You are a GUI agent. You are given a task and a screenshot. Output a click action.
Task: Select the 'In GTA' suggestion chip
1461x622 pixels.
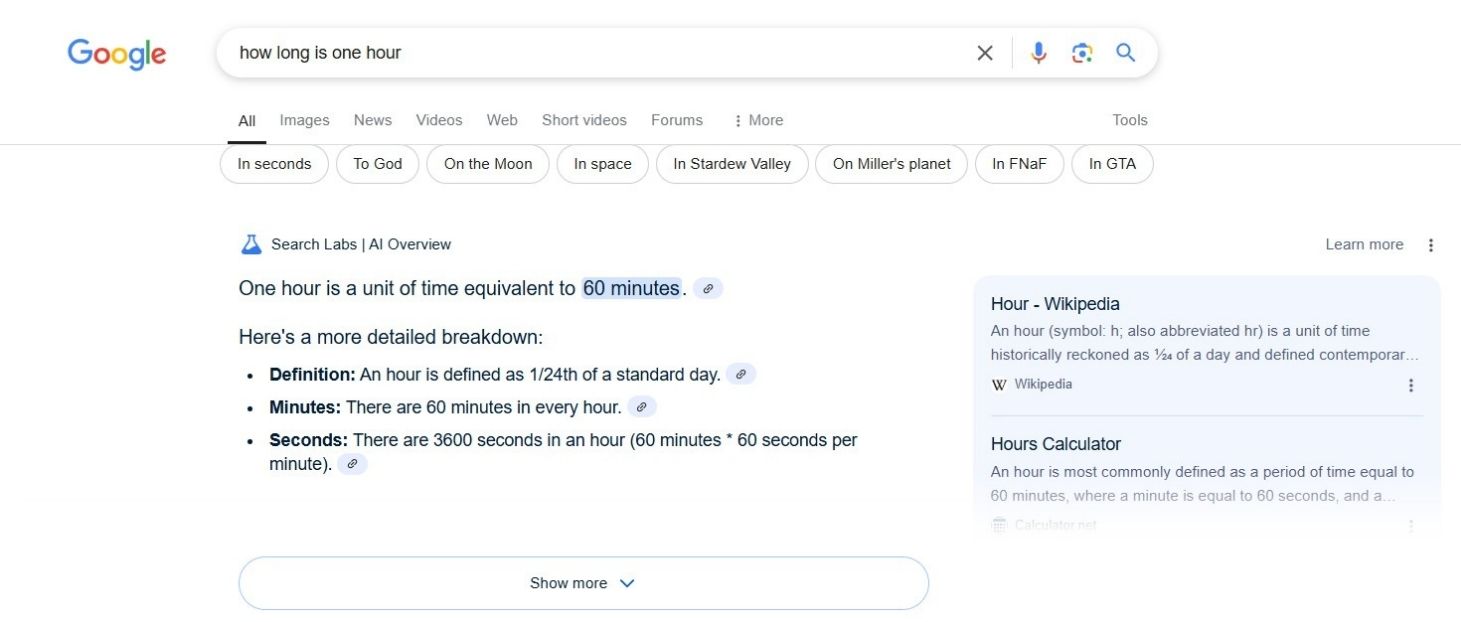(1112, 164)
